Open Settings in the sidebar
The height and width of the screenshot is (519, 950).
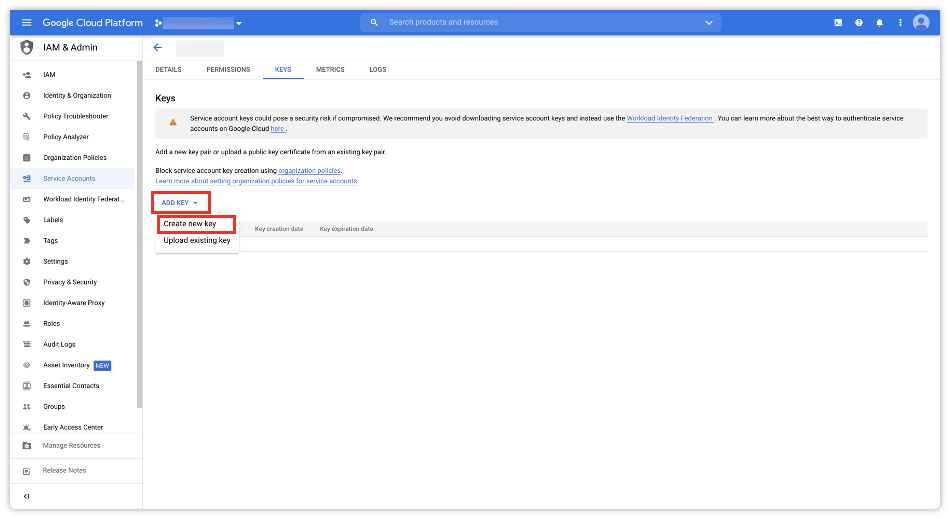pos(56,262)
